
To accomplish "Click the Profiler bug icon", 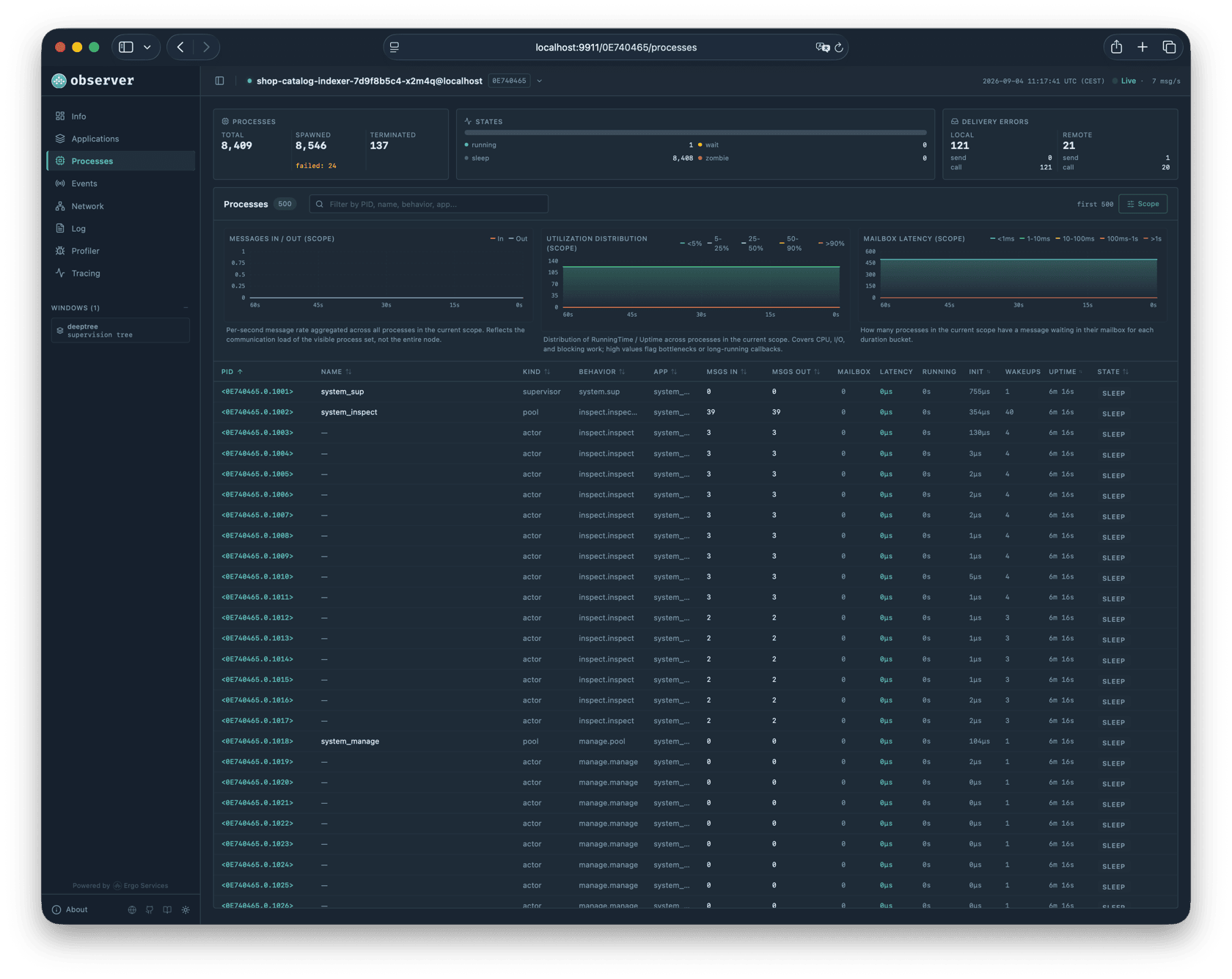I will (60, 251).
